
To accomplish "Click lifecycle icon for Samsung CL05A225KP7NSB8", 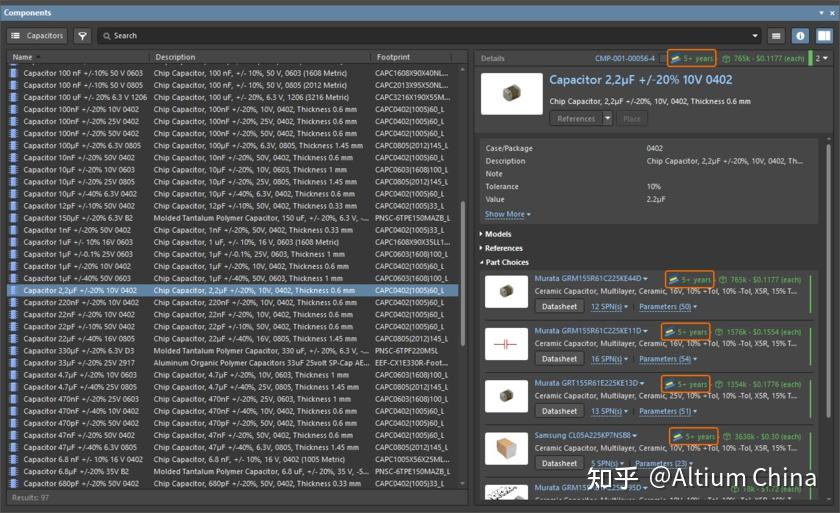I will pos(677,436).
